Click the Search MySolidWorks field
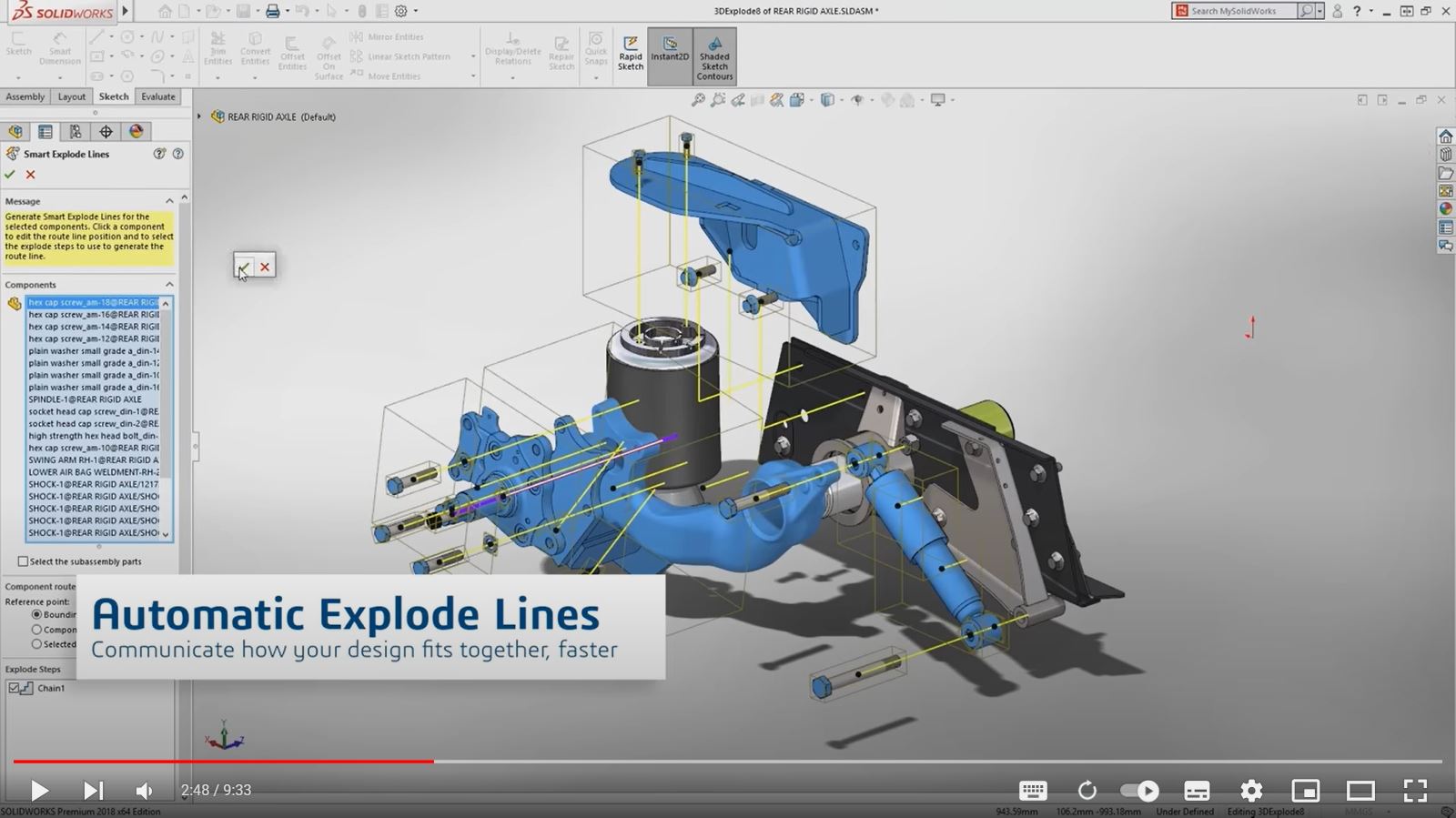Viewport: 1456px width, 818px height. 1239,11
